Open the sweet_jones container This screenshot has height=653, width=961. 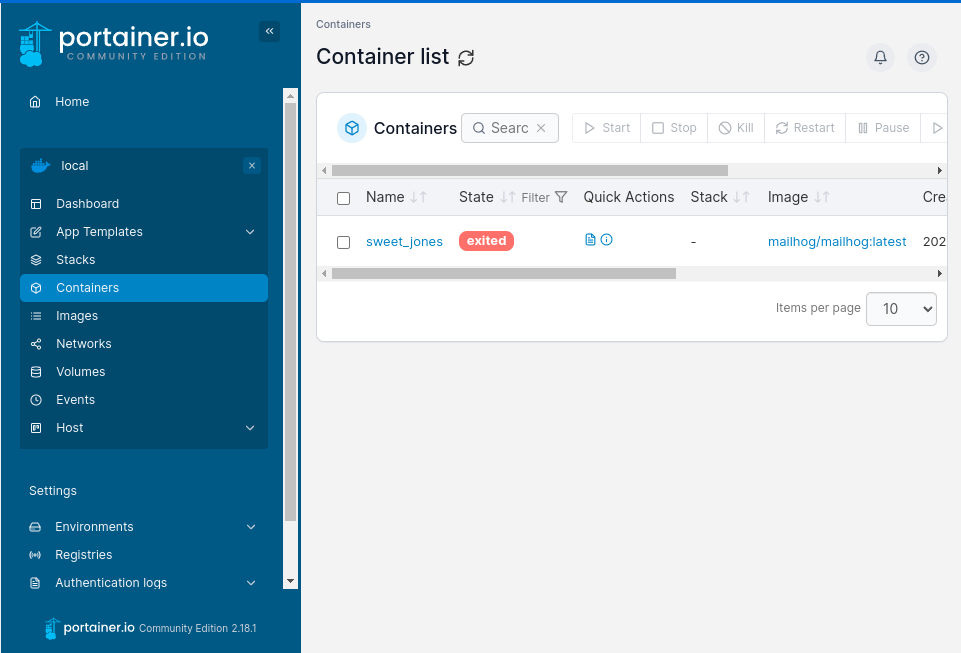pos(404,242)
